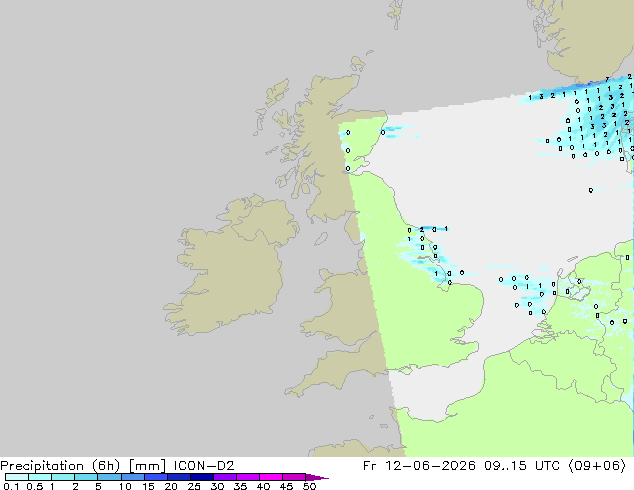Select the ICON-D2 model label
This screenshot has height=490, width=634.
click(x=204, y=466)
